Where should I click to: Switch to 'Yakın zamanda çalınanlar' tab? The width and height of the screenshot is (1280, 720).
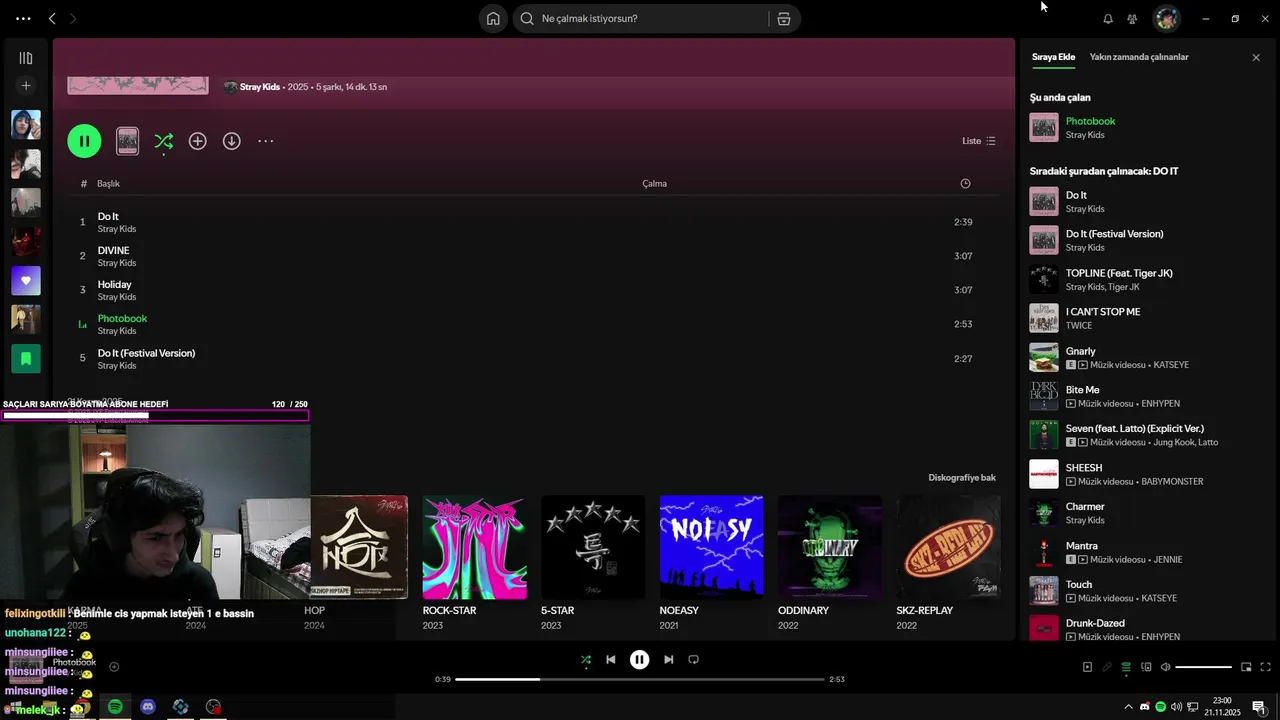(1139, 57)
